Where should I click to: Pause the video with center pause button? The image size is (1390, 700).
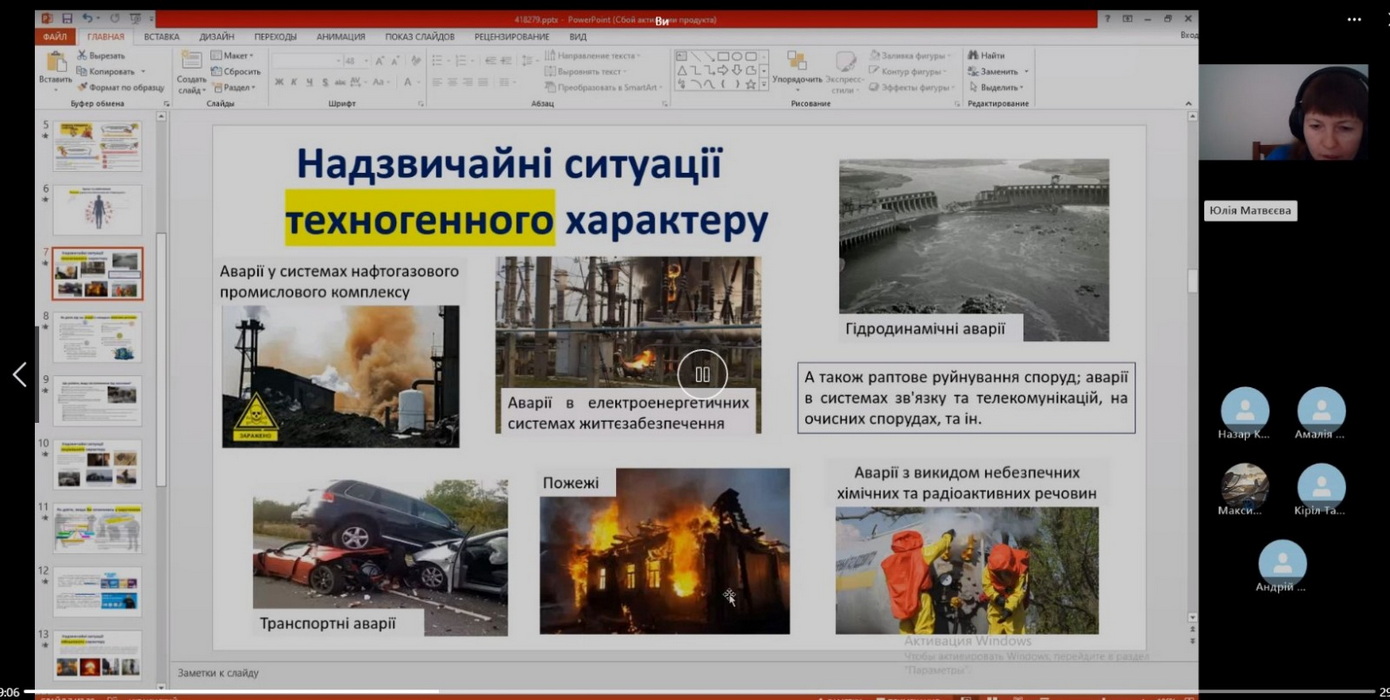pyautogui.click(x=702, y=374)
